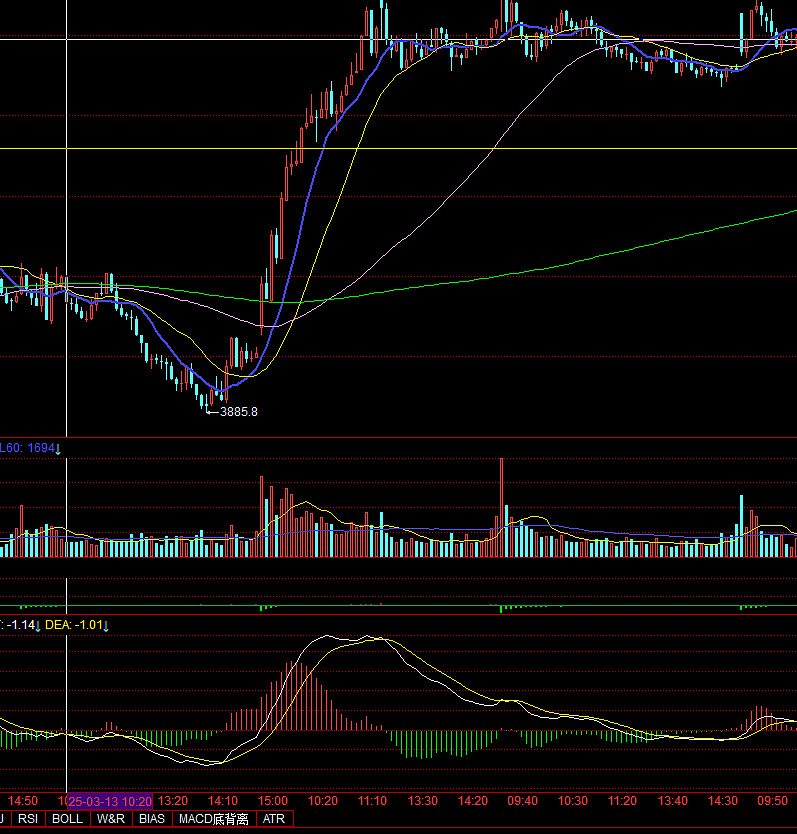
Task: Select the BOLL indicator tab
Action: 67,819
